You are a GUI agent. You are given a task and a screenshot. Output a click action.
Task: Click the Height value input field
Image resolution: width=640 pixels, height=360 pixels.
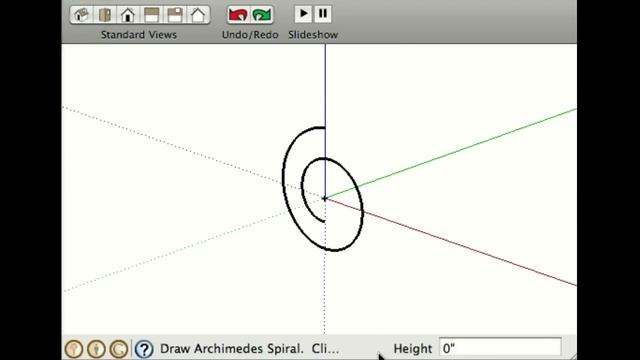click(500, 348)
